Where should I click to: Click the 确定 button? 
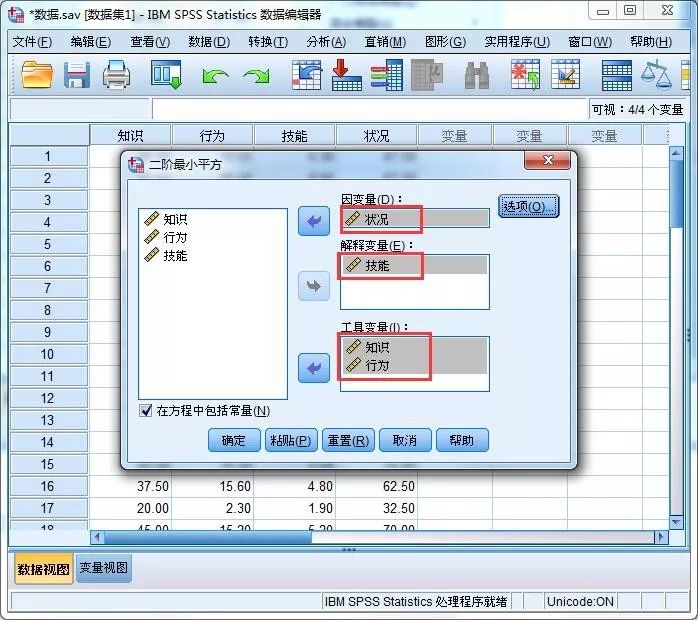[x=234, y=440]
